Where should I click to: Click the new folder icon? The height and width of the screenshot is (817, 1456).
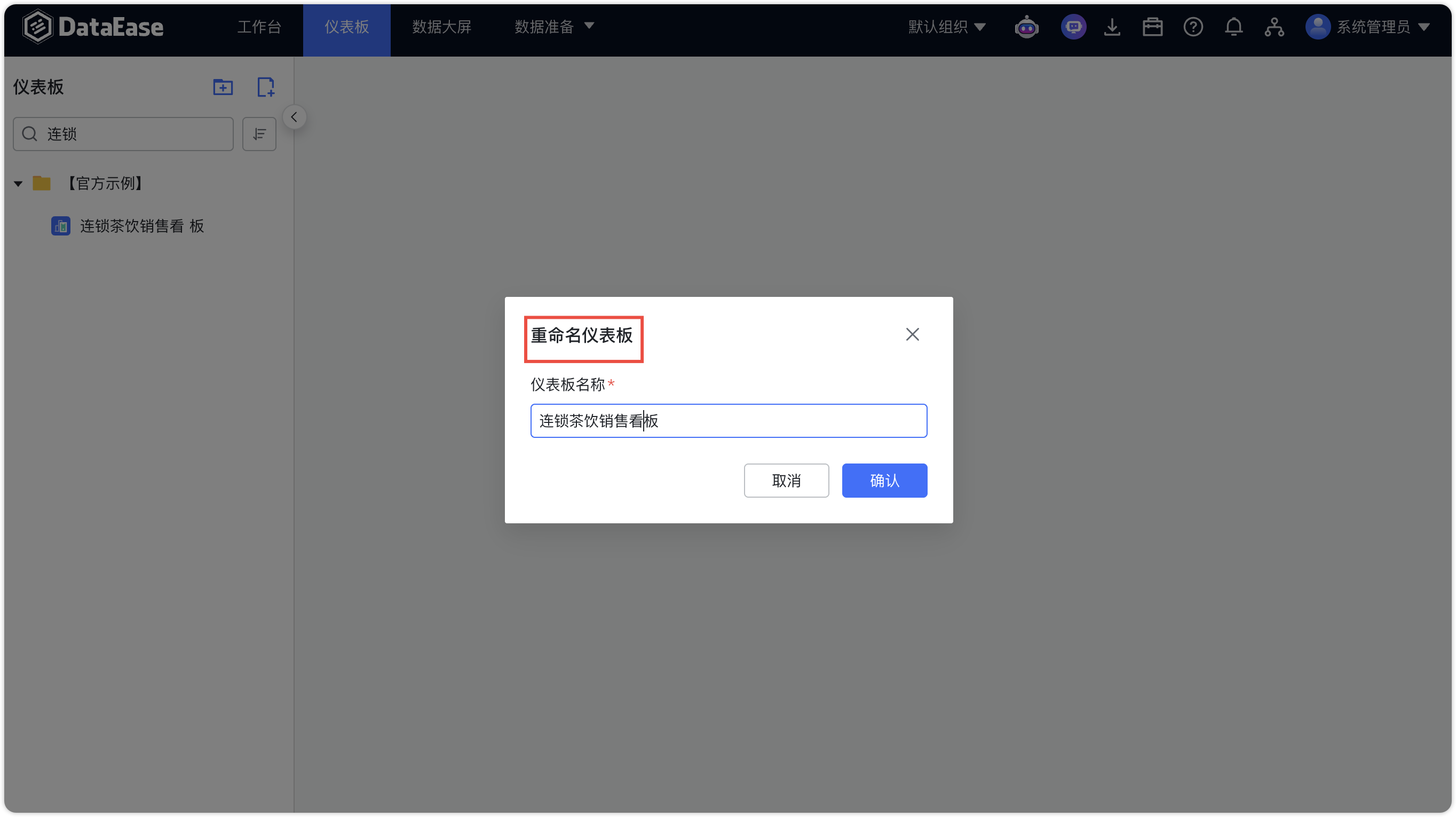coord(223,87)
